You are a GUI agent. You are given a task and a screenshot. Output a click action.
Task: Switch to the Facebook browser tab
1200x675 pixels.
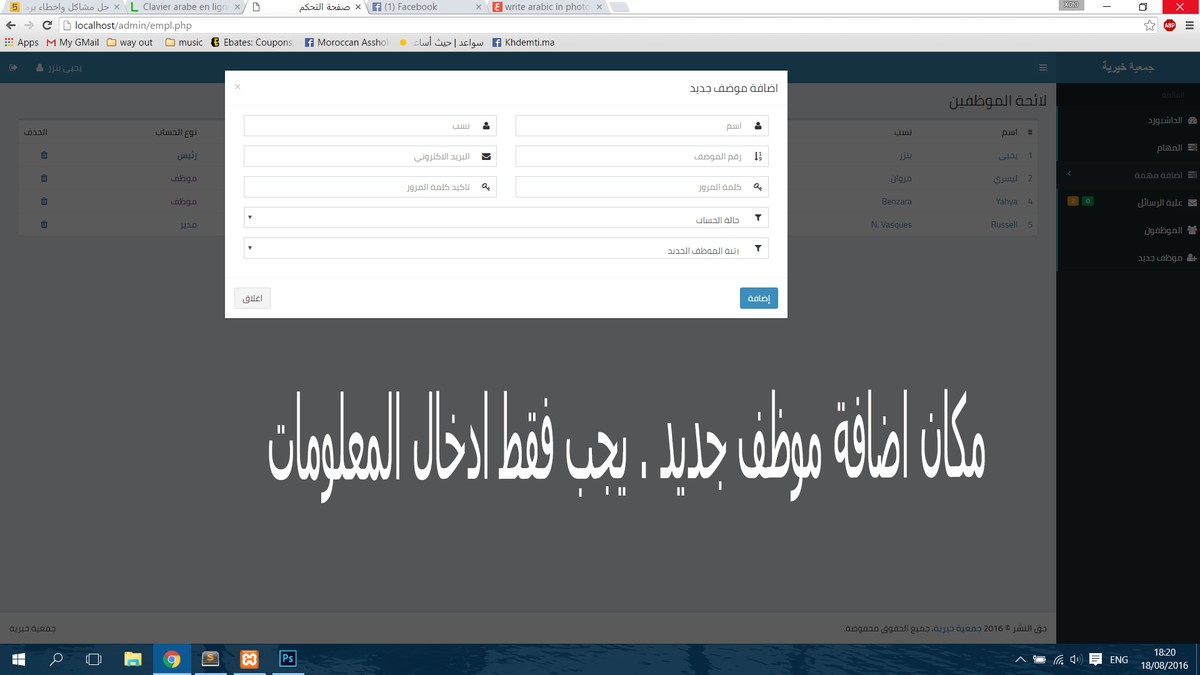[426, 7]
